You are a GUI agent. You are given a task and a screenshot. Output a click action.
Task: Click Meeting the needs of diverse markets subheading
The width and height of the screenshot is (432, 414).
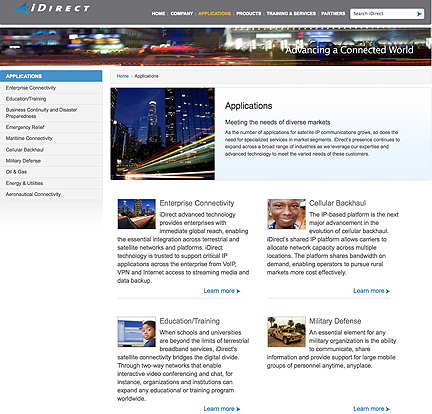click(x=277, y=122)
